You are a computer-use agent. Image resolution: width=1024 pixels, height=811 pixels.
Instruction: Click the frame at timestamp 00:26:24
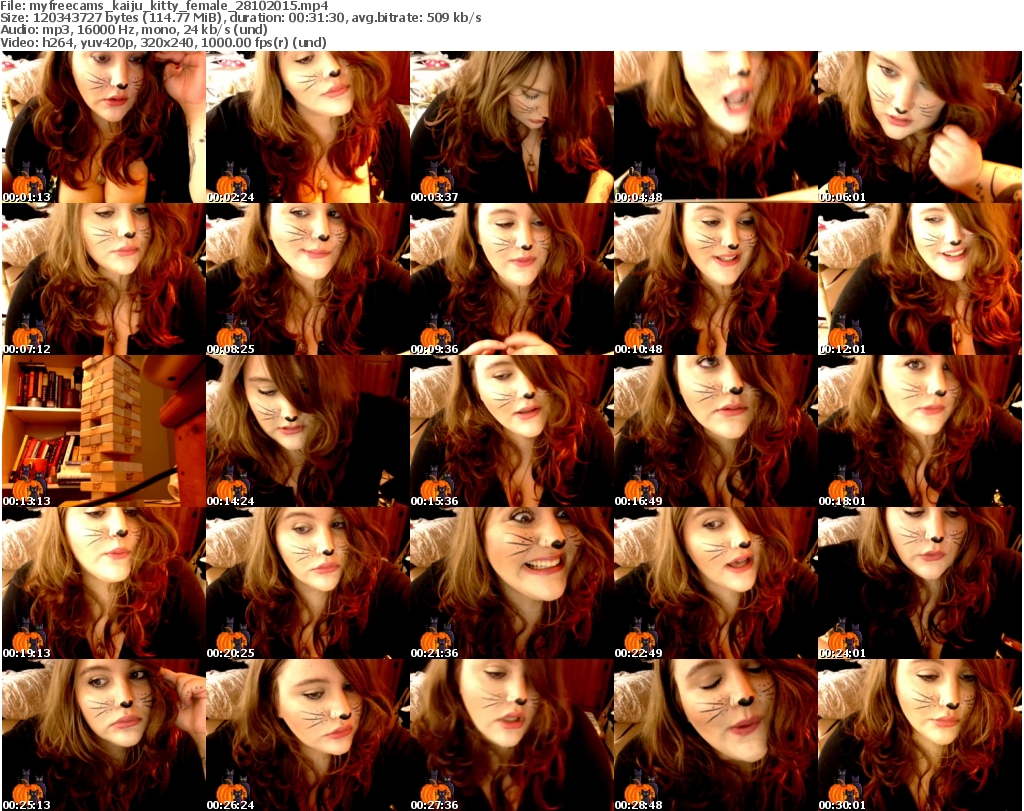pyautogui.click(x=308, y=735)
